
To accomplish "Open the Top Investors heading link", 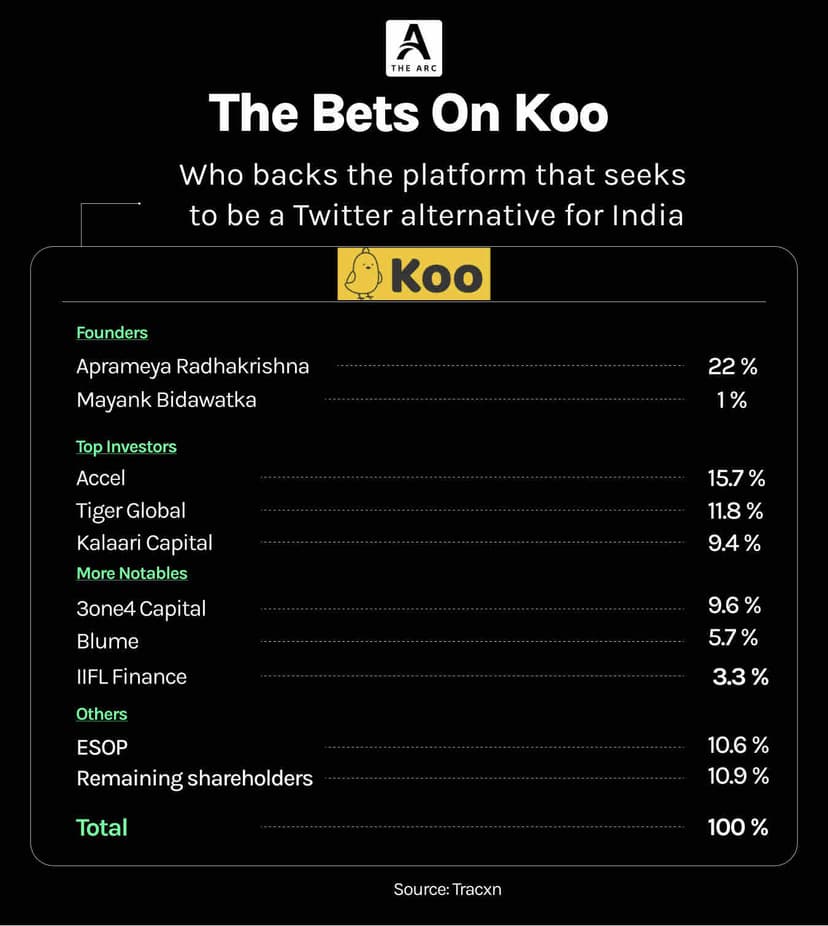I will pos(126,447).
